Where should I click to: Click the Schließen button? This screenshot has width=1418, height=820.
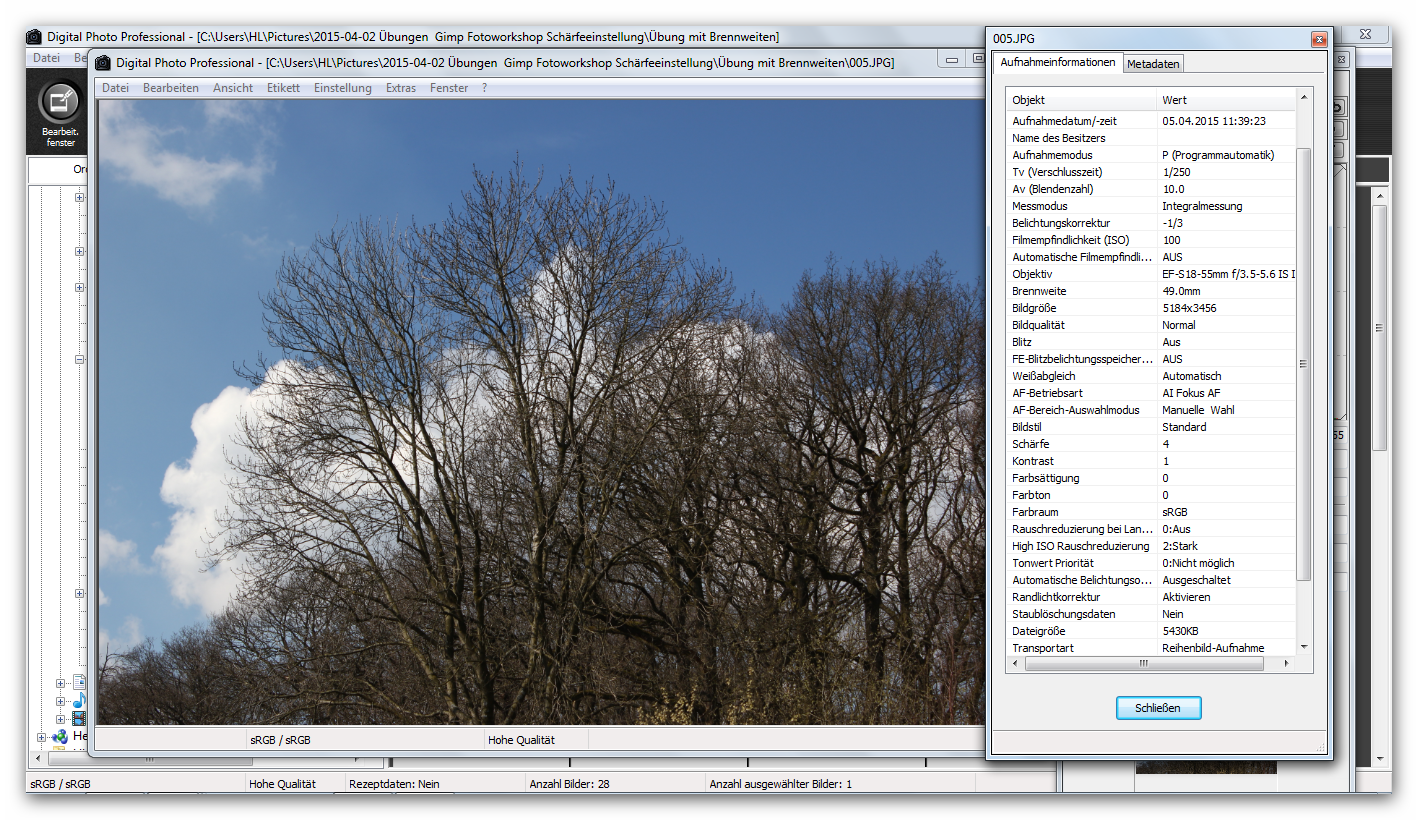click(x=1158, y=708)
